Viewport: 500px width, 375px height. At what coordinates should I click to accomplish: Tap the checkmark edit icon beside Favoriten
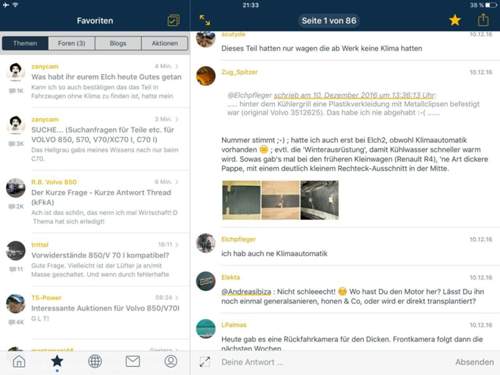coord(173,21)
